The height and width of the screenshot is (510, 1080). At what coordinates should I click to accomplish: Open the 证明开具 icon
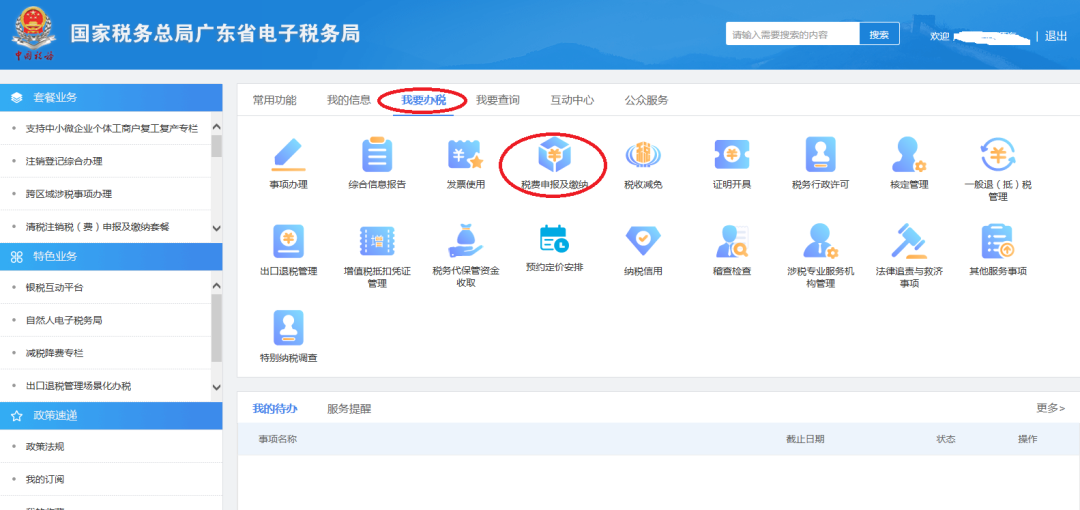click(x=731, y=155)
